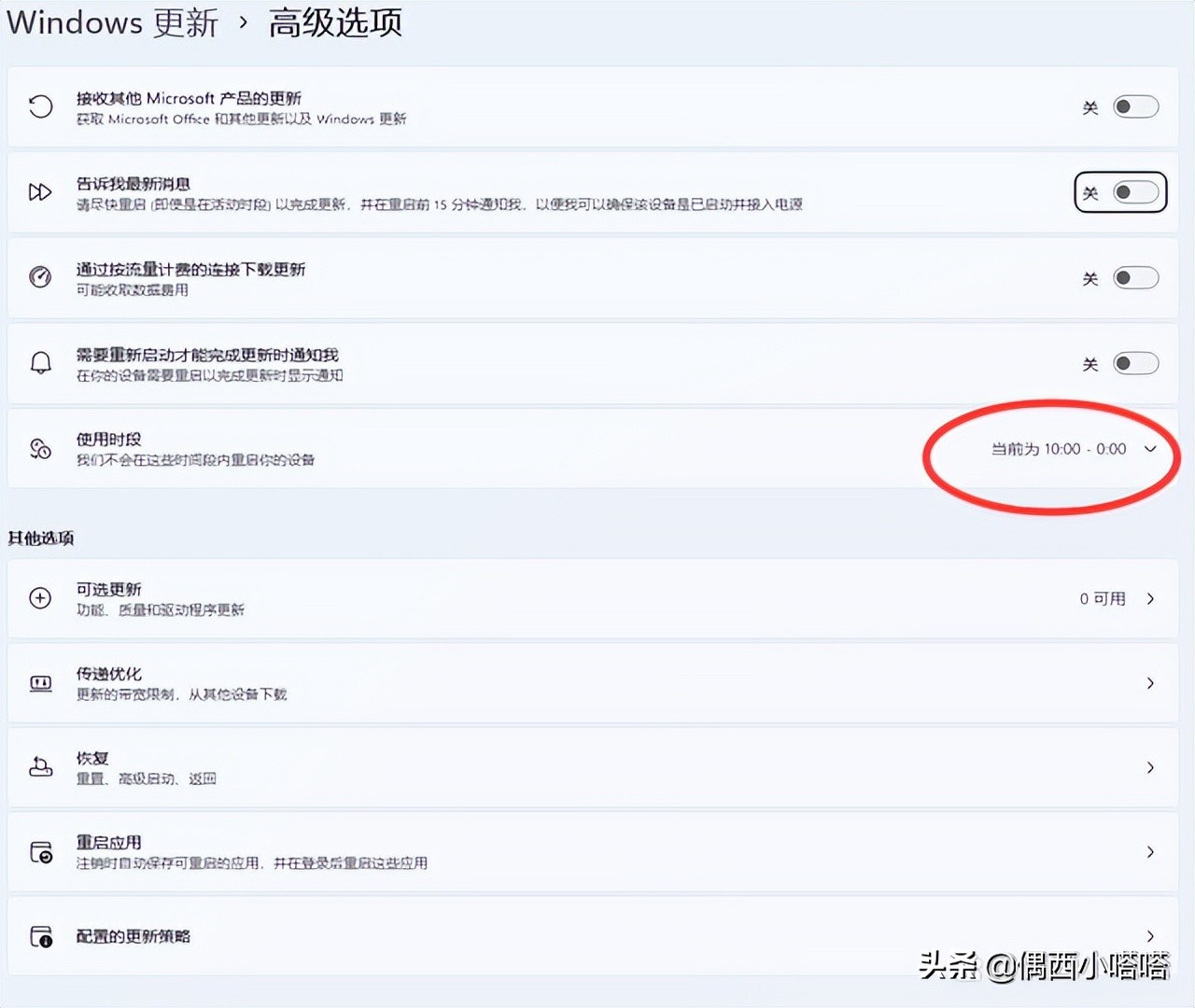Click the delivery optimization icon beside 传递优化
Viewport: 1195px width, 1008px height.
[40, 683]
